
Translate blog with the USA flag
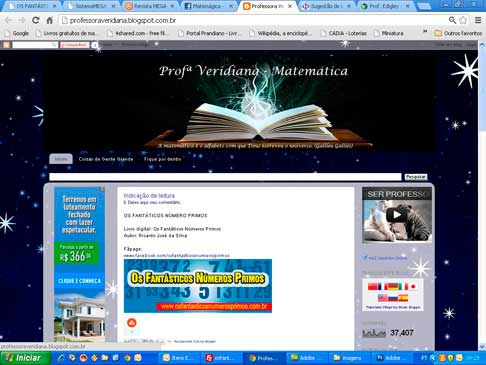tap(383, 298)
